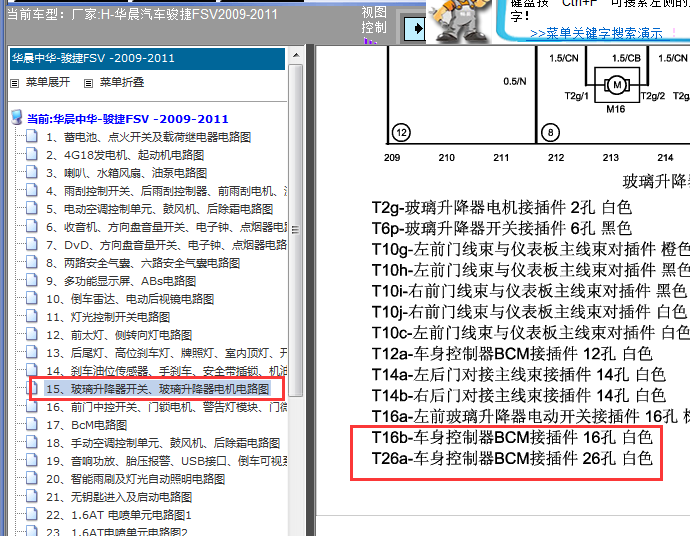The width and height of the screenshot is (690, 536).
Task: Click text T12a-车身控制器BCM接插件 12孔 白色
Action: 512,354
